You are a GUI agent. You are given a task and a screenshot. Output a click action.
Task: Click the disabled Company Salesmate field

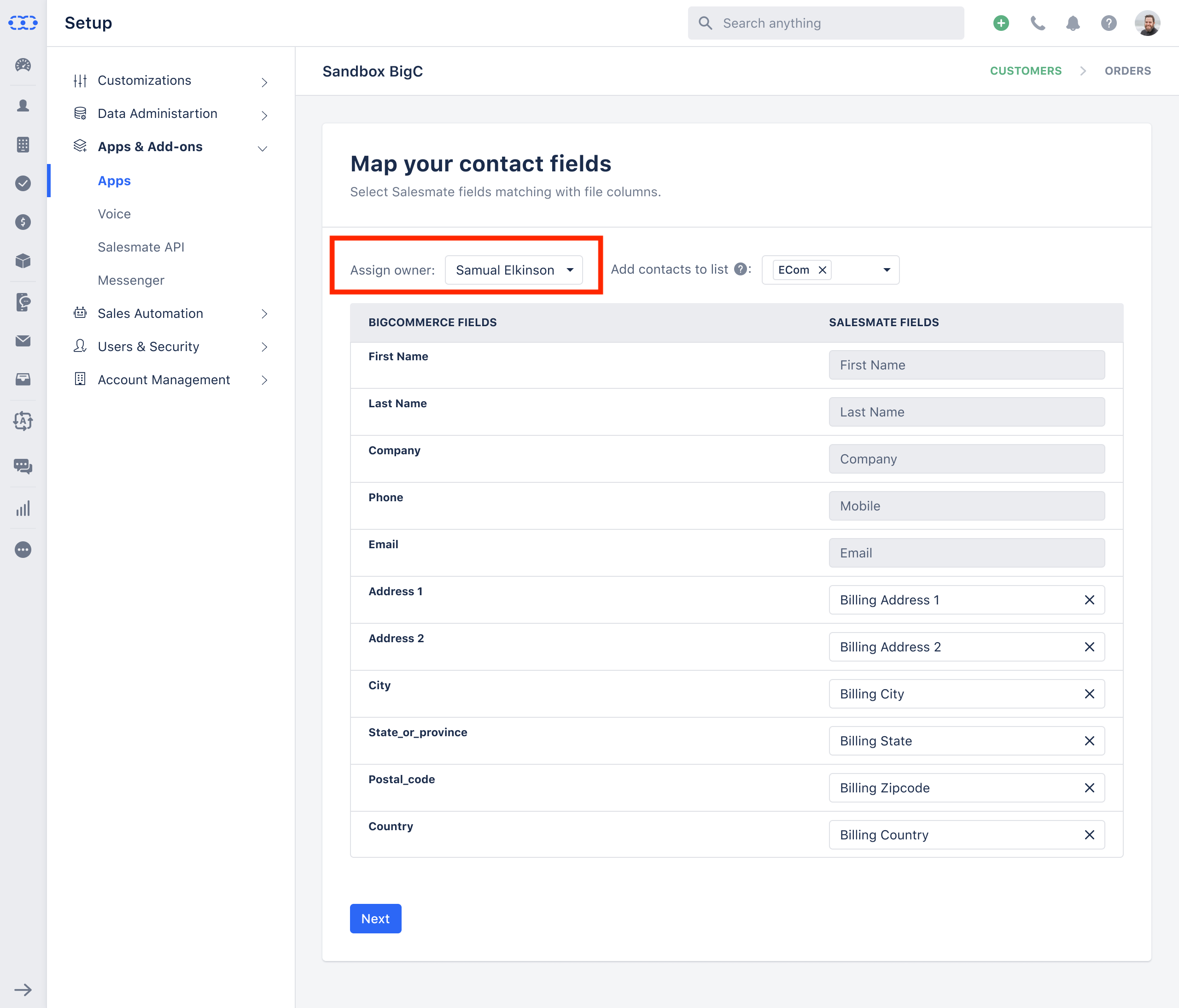[966, 459]
